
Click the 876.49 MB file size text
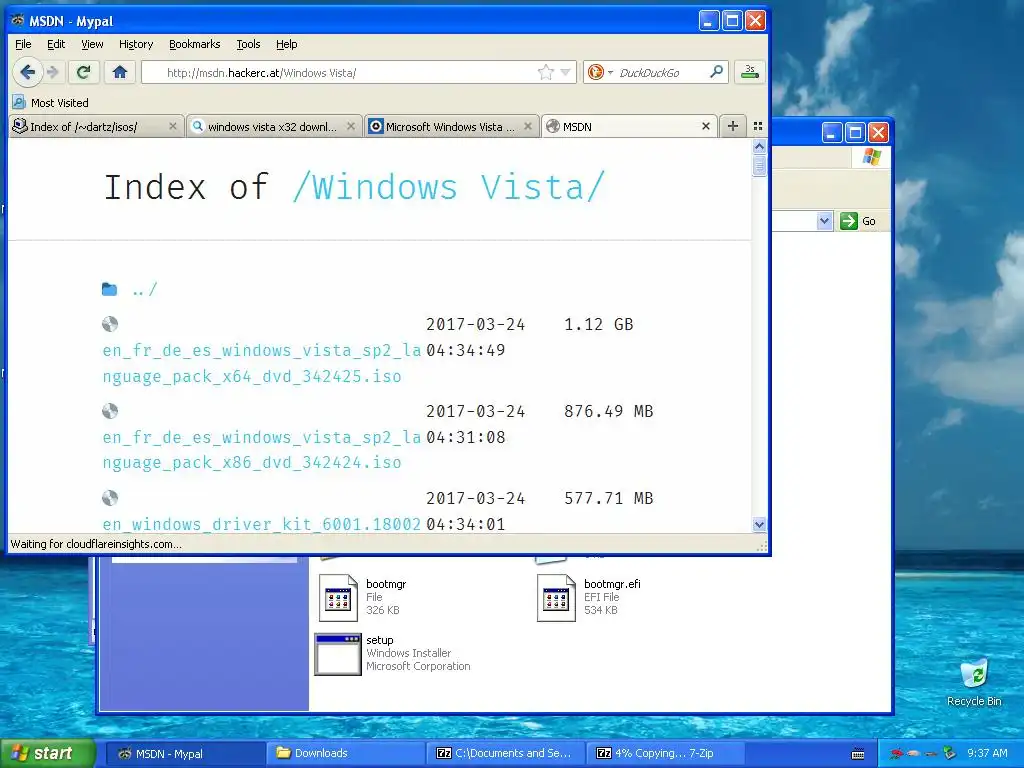click(x=609, y=411)
